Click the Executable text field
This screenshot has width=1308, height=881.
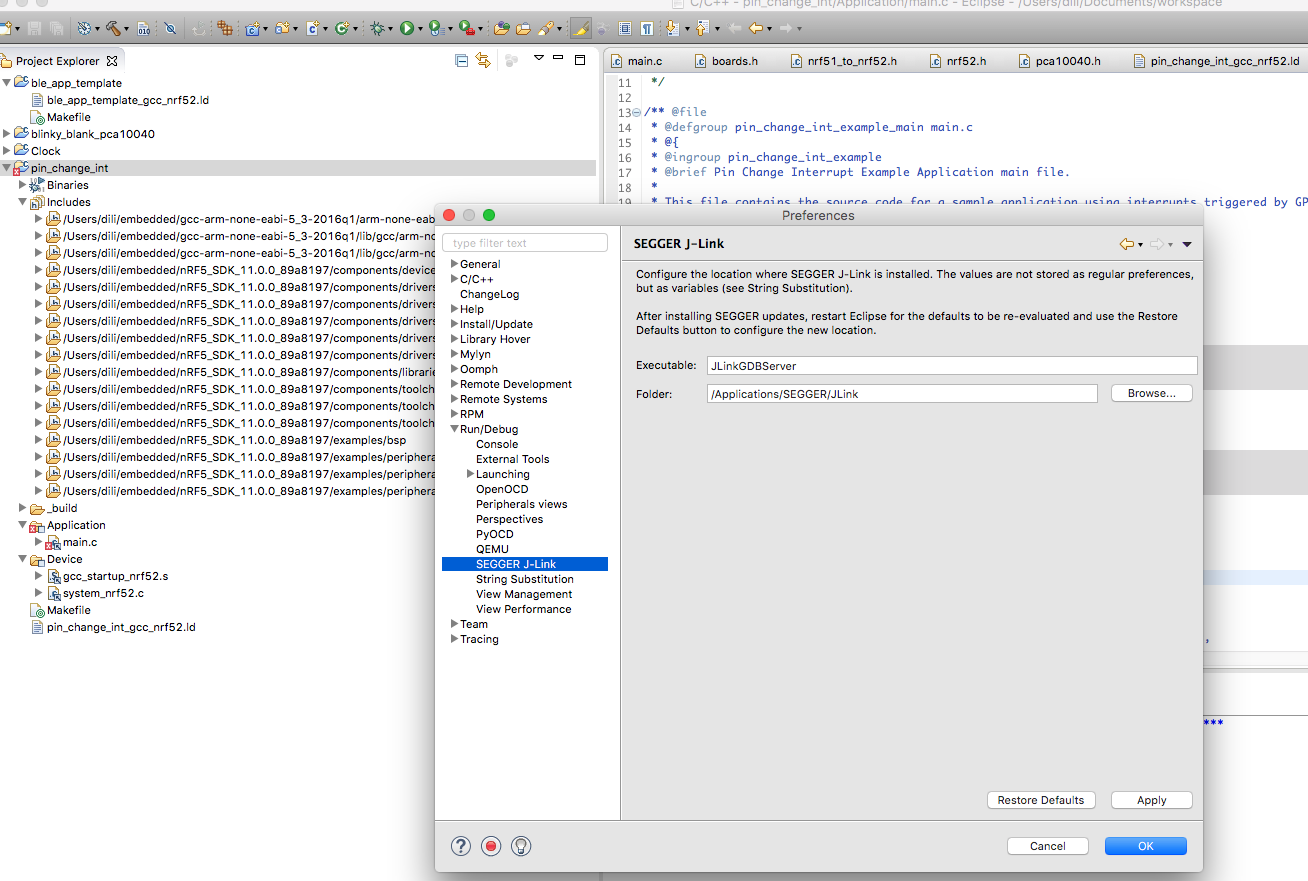[x=951, y=366]
